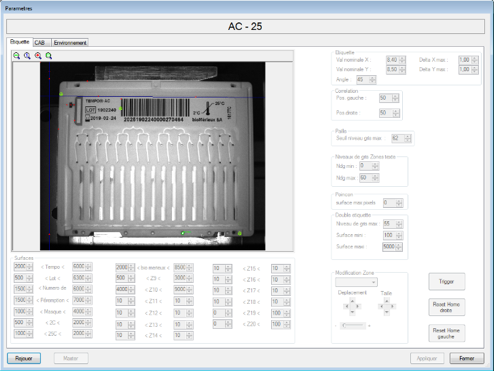Click Reset Home droite button
The width and height of the screenshot is (494, 371).
(x=446, y=307)
